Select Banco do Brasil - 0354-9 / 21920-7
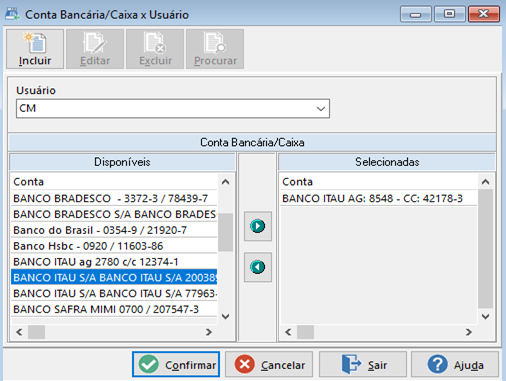Image resolution: width=506 pixels, height=381 pixels. pyautogui.click(x=114, y=230)
